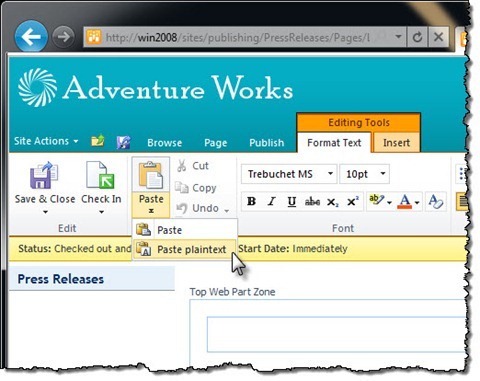Open the Undo dropdown arrow

(227, 210)
